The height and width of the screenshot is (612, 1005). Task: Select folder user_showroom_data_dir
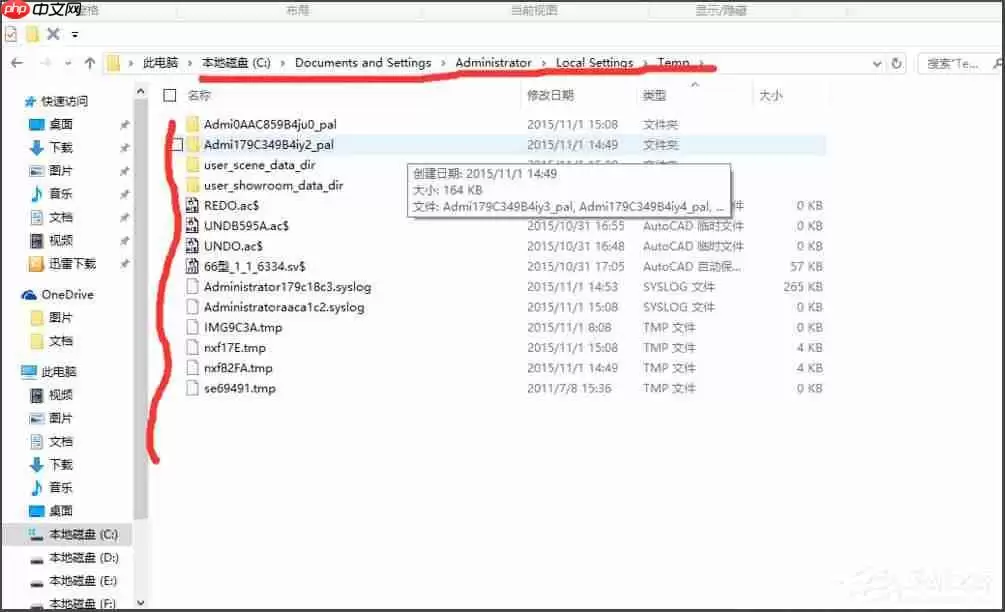[x=274, y=186]
